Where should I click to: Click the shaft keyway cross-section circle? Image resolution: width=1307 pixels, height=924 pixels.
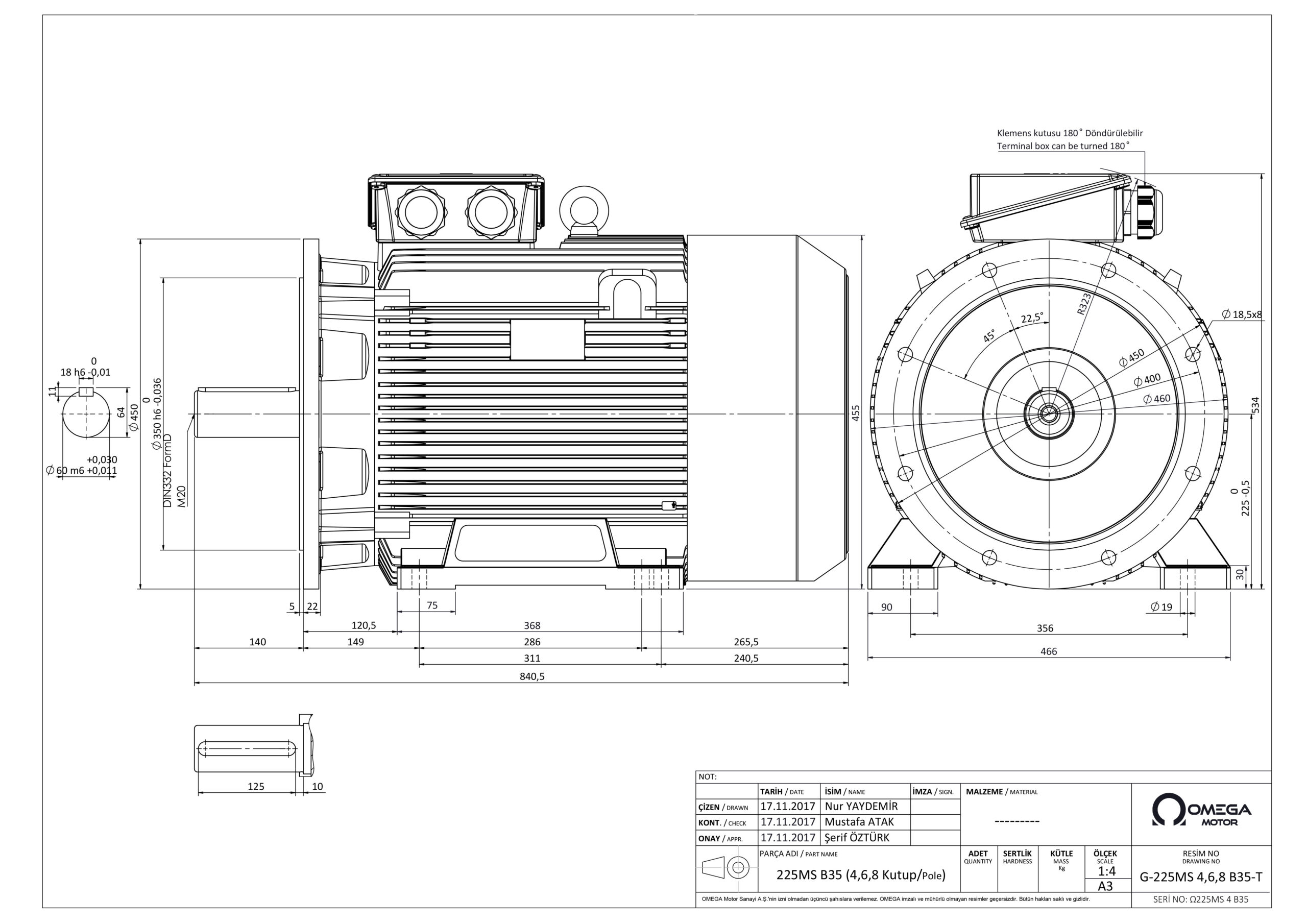(x=86, y=414)
